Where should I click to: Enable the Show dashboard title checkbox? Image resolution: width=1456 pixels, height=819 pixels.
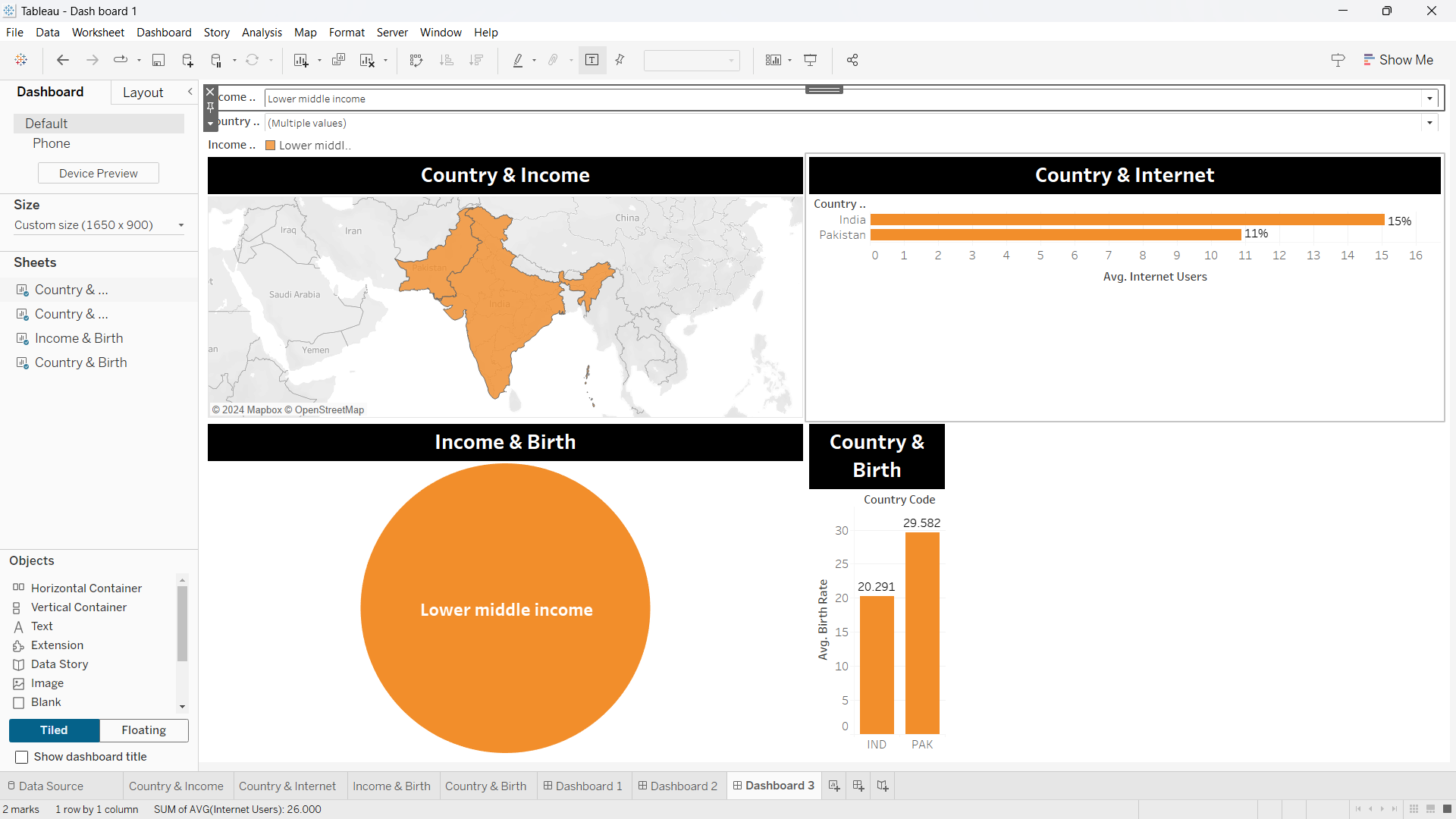pos(22,757)
